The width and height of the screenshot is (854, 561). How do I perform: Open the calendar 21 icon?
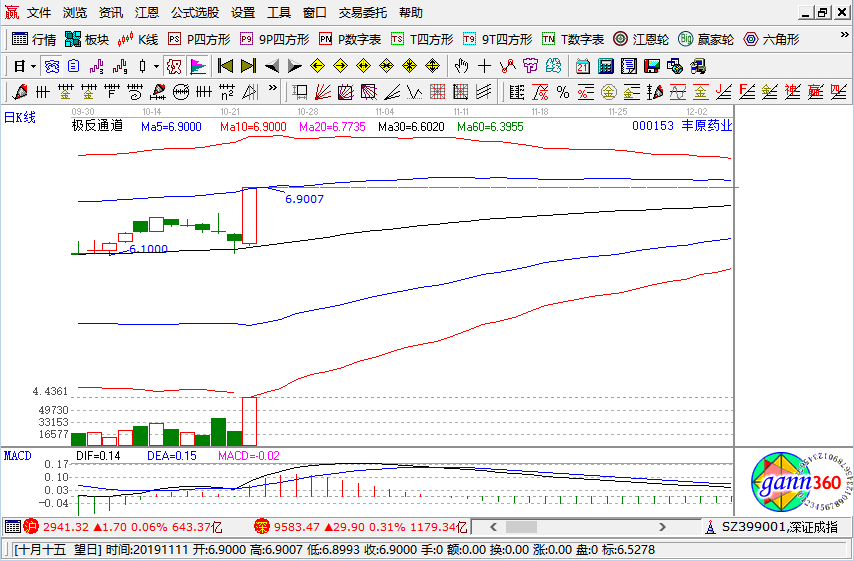[x=583, y=66]
